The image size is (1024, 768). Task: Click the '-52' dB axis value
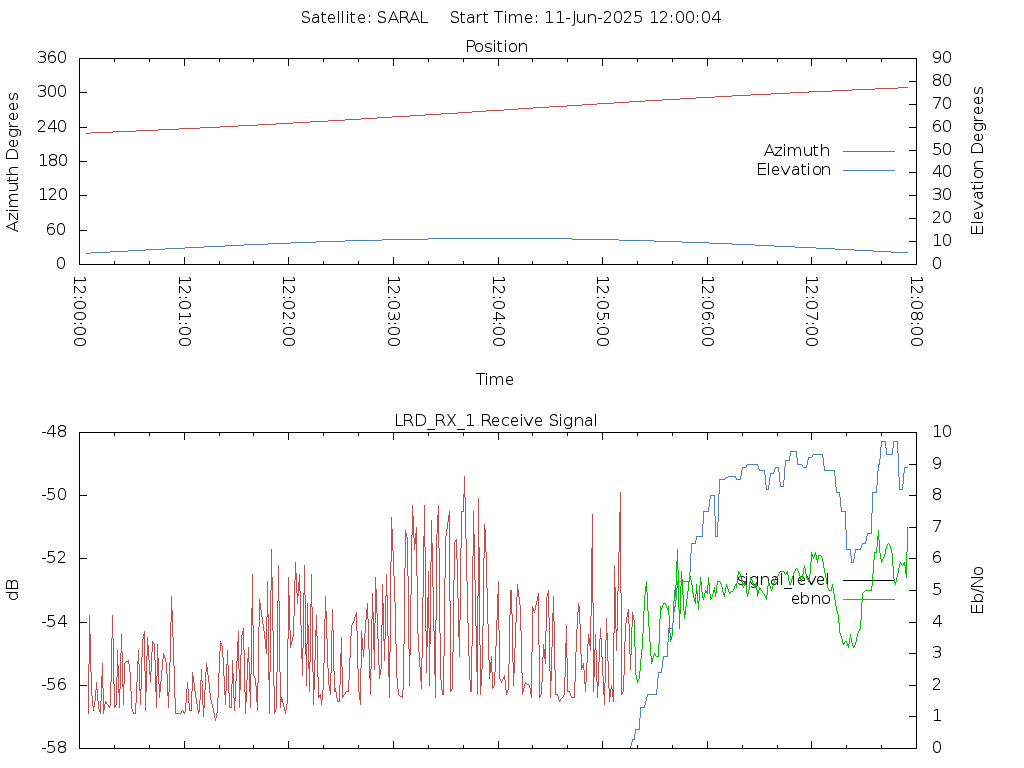coord(54,558)
